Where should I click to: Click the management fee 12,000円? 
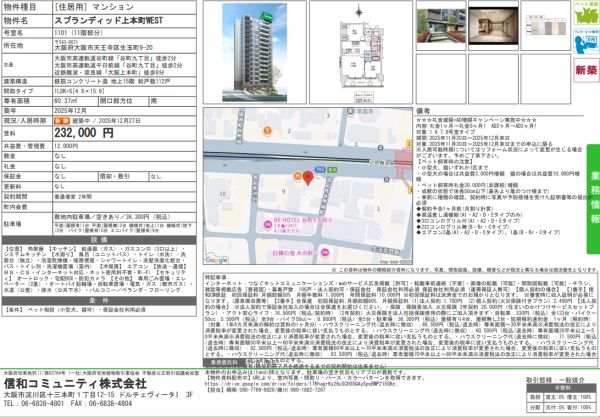pyautogui.click(x=66, y=146)
